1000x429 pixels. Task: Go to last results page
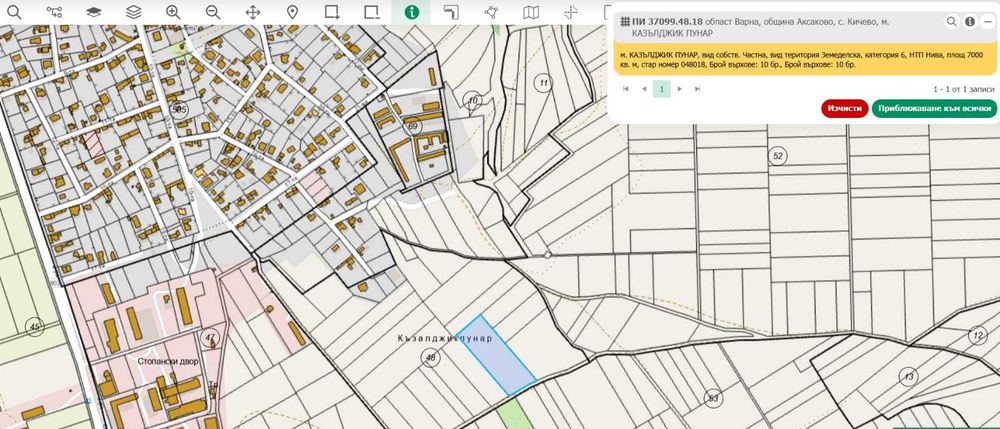click(x=698, y=89)
